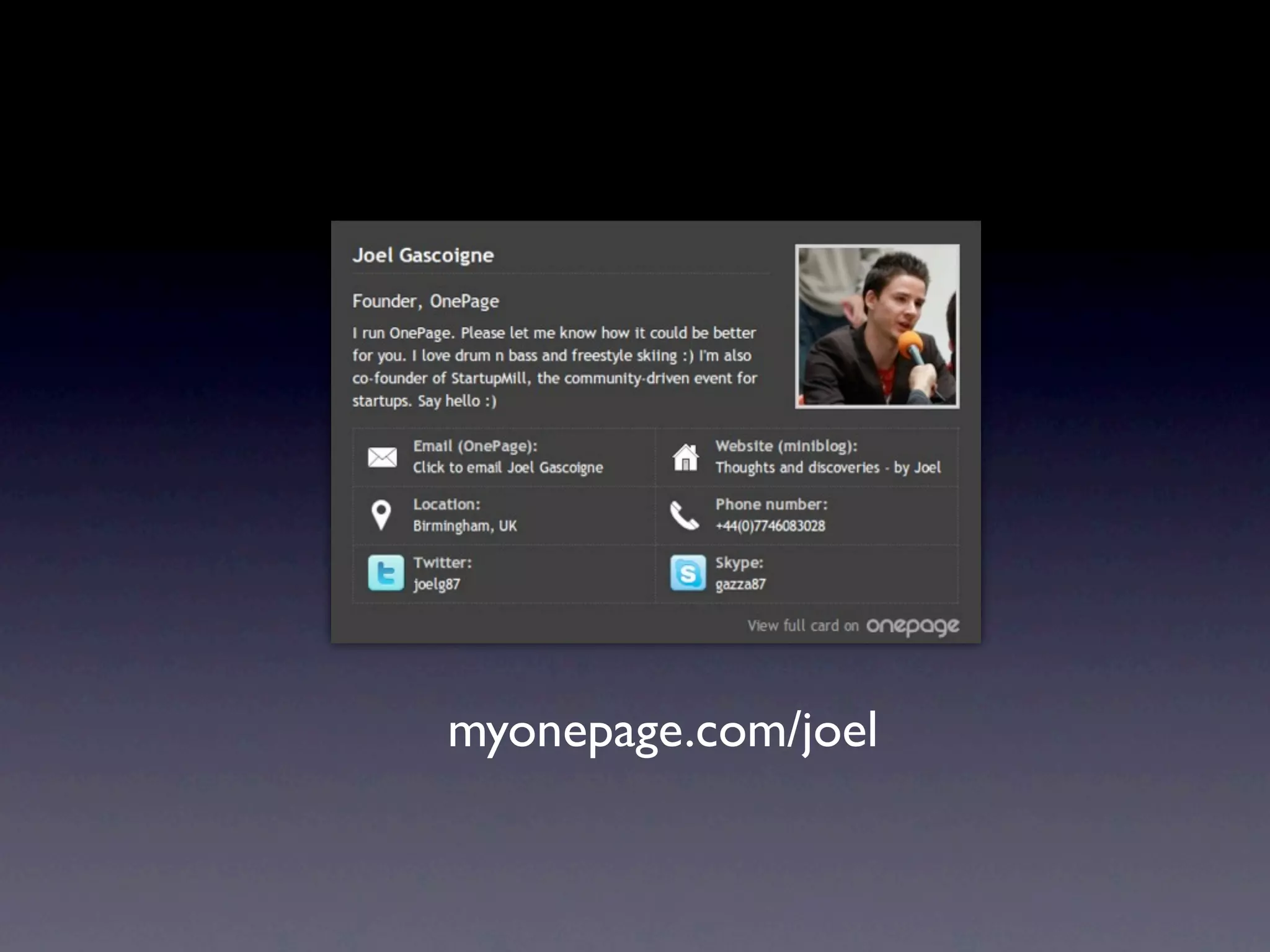Click the onepage logo
1270x952 pixels.
[913, 627]
